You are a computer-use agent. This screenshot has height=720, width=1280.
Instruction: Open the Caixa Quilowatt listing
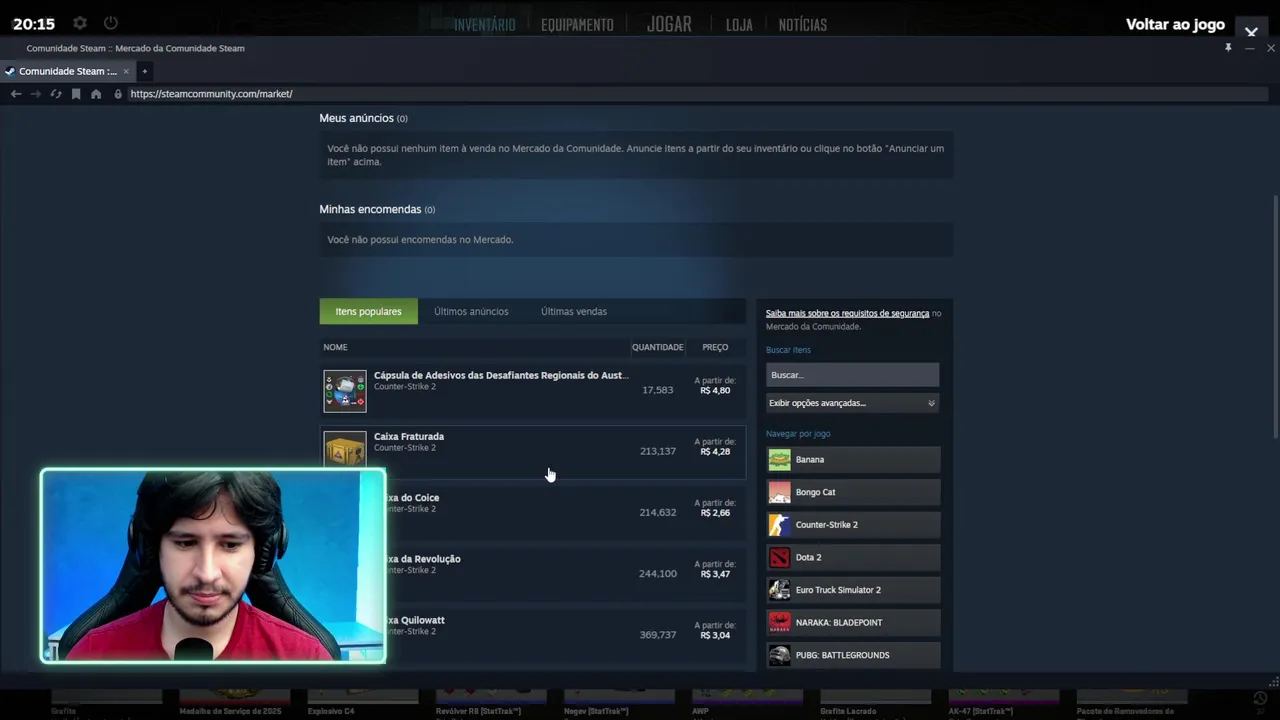coord(415,620)
